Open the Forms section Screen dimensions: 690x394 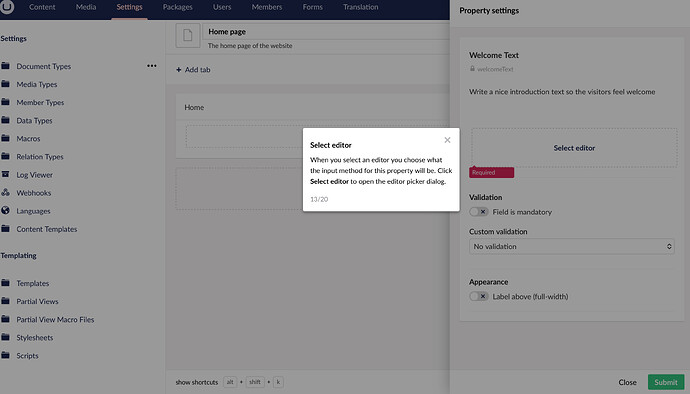(313, 7)
